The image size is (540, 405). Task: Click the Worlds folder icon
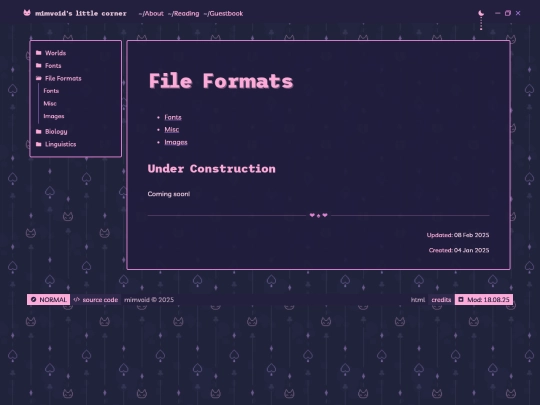pyautogui.click(x=39, y=53)
